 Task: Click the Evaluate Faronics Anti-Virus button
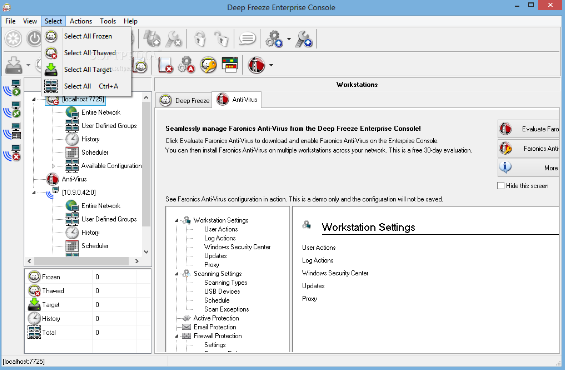528,129
